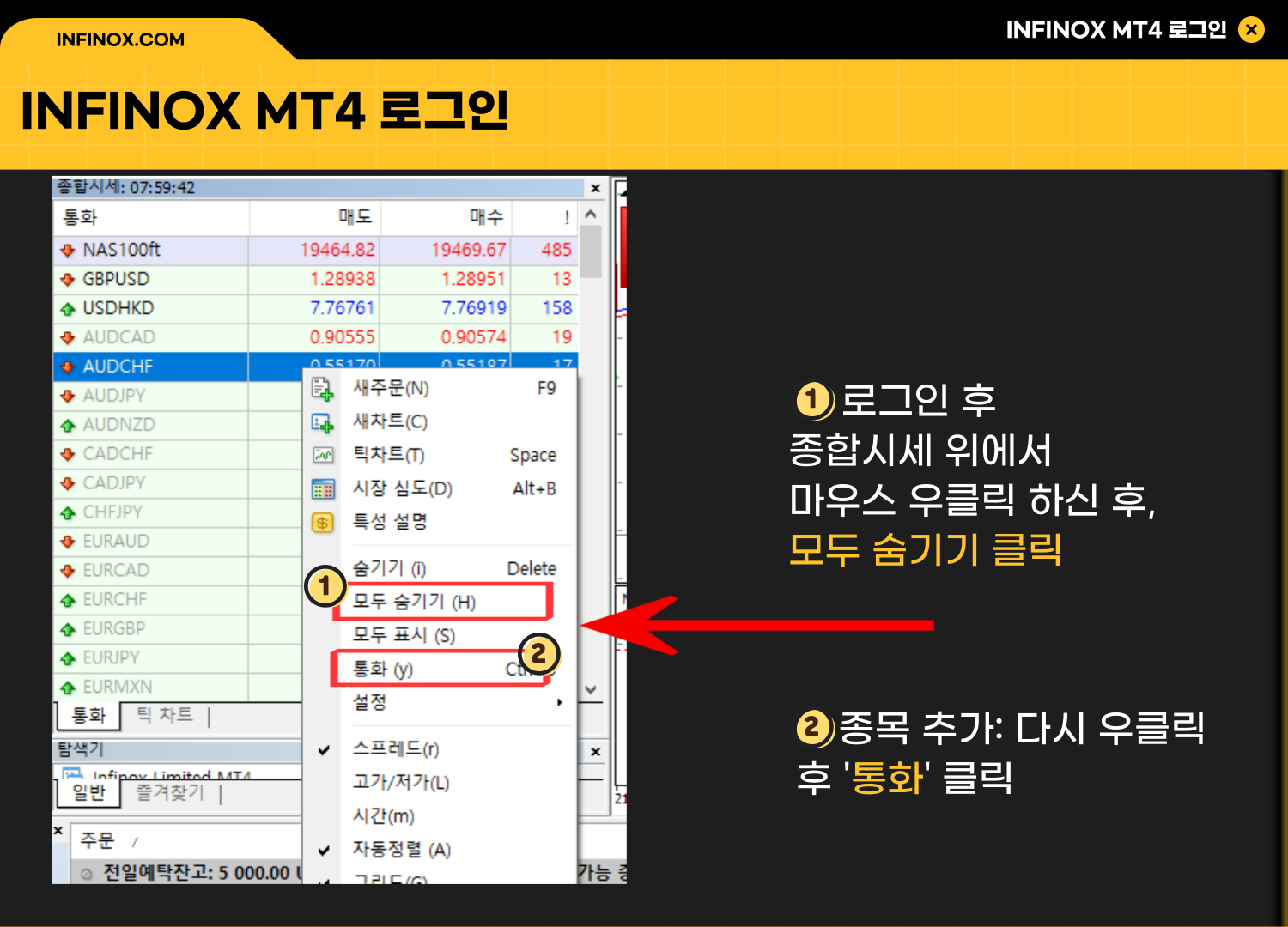Click the Tick Chart menu icon
Viewport: 1288px width, 927px height.
[322, 456]
